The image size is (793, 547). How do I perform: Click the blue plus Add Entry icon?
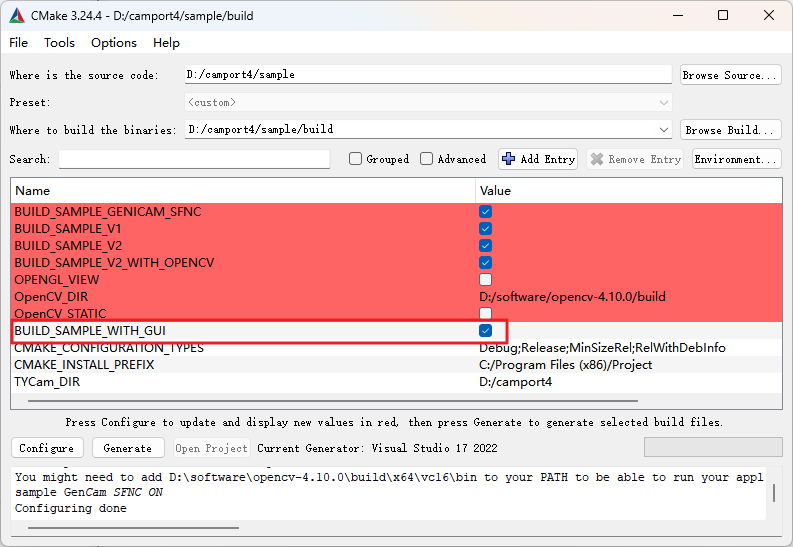click(509, 159)
